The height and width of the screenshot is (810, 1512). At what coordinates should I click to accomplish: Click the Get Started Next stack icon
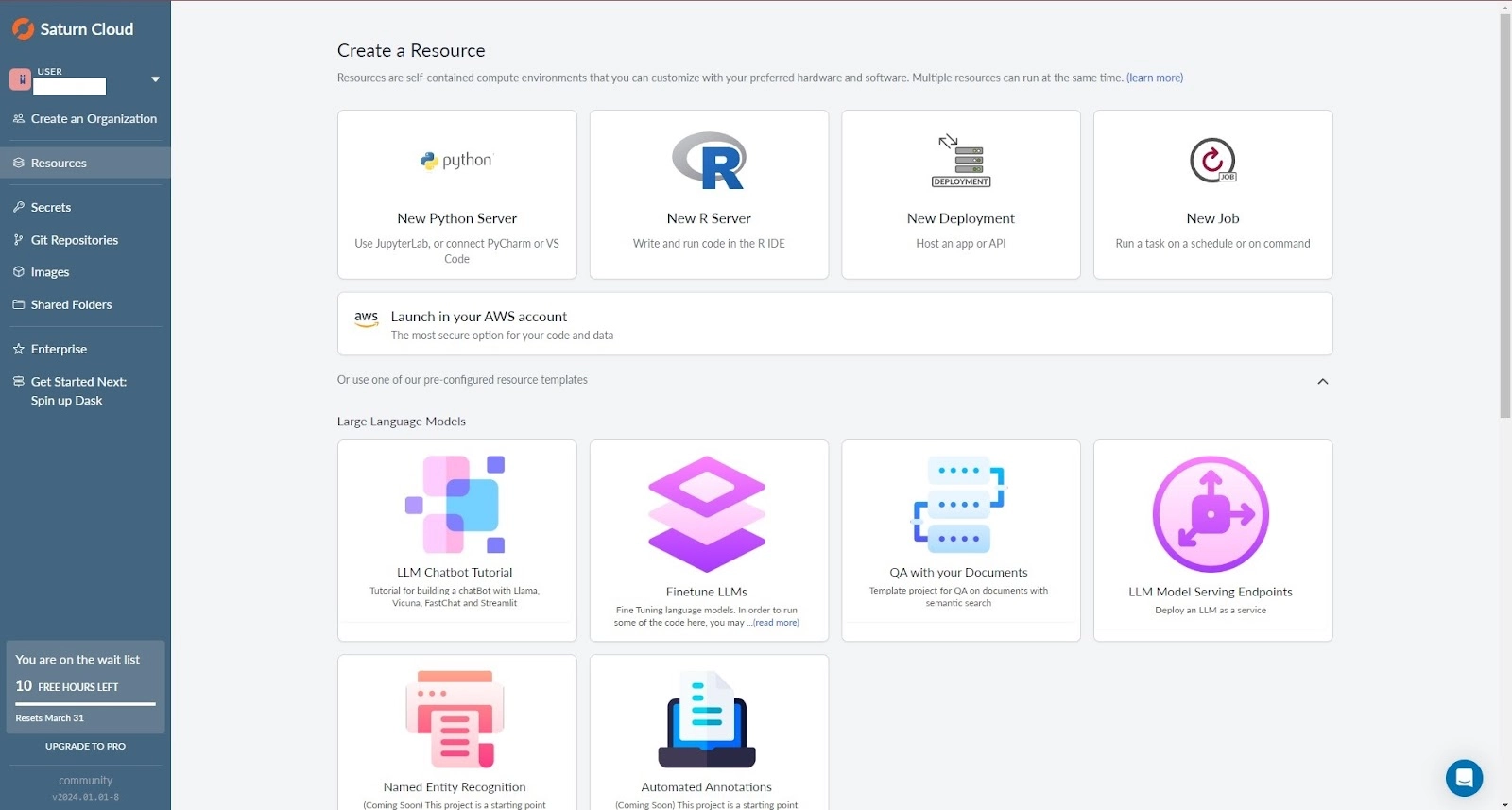[18, 381]
